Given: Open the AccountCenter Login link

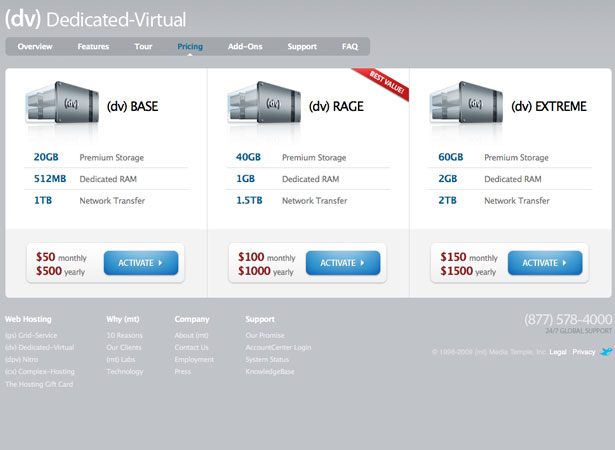Looking at the screenshot, I should [x=278, y=348].
